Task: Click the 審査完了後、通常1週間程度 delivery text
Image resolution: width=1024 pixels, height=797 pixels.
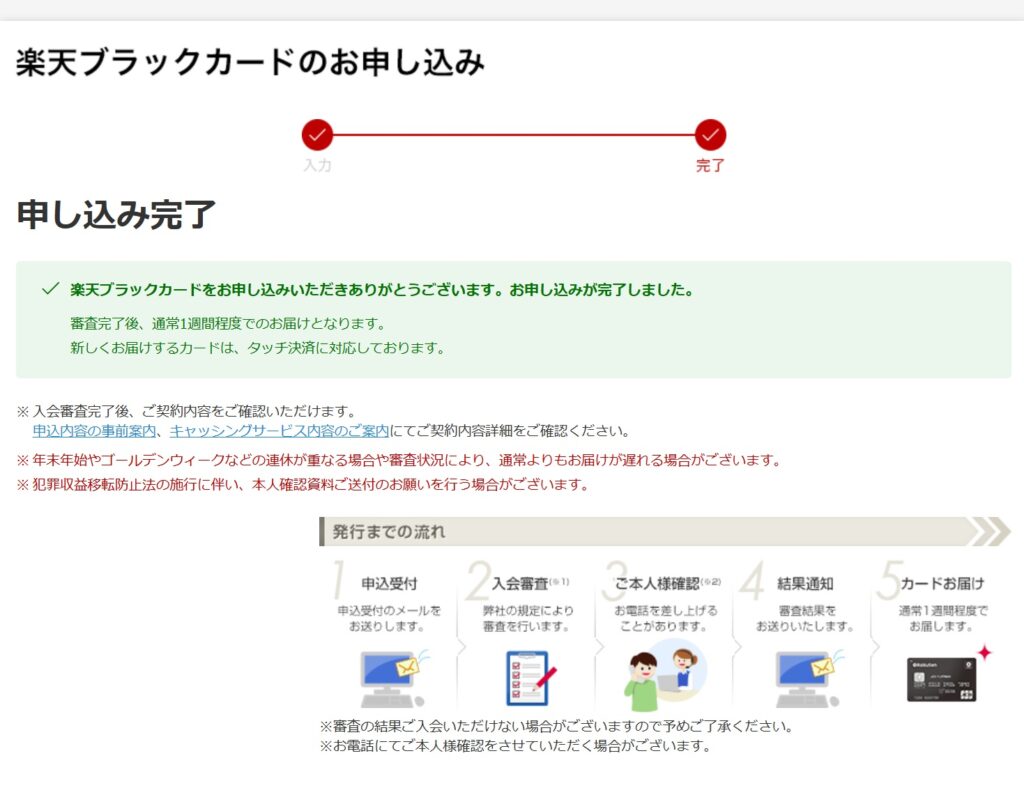Action: [x=228, y=323]
